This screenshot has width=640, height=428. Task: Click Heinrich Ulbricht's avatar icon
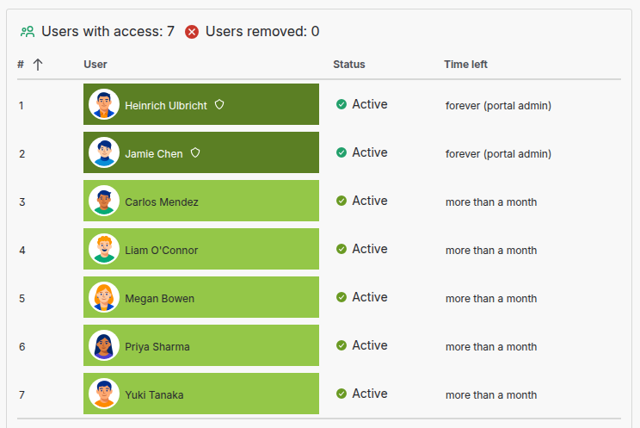point(104,105)
